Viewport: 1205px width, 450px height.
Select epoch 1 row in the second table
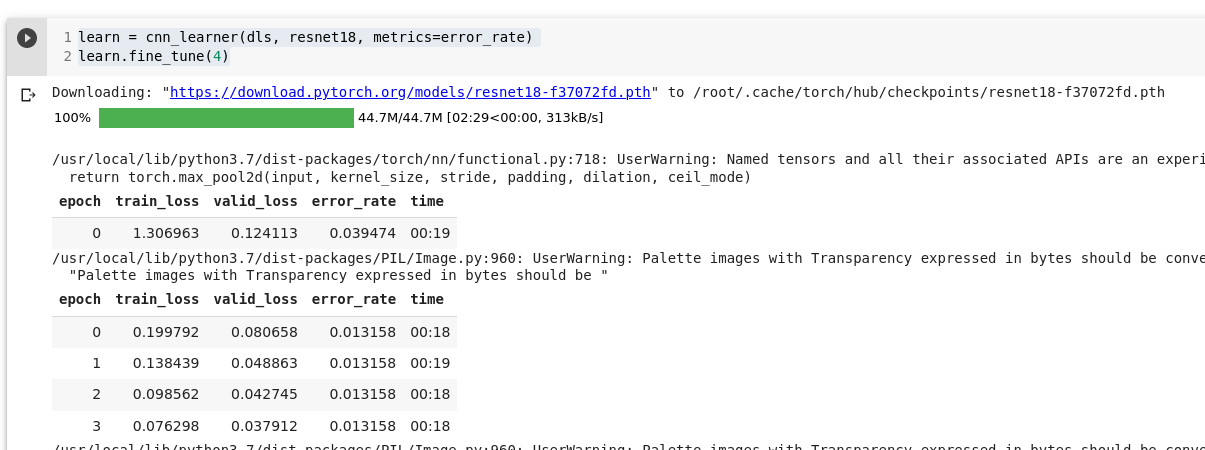pos(97,363)
